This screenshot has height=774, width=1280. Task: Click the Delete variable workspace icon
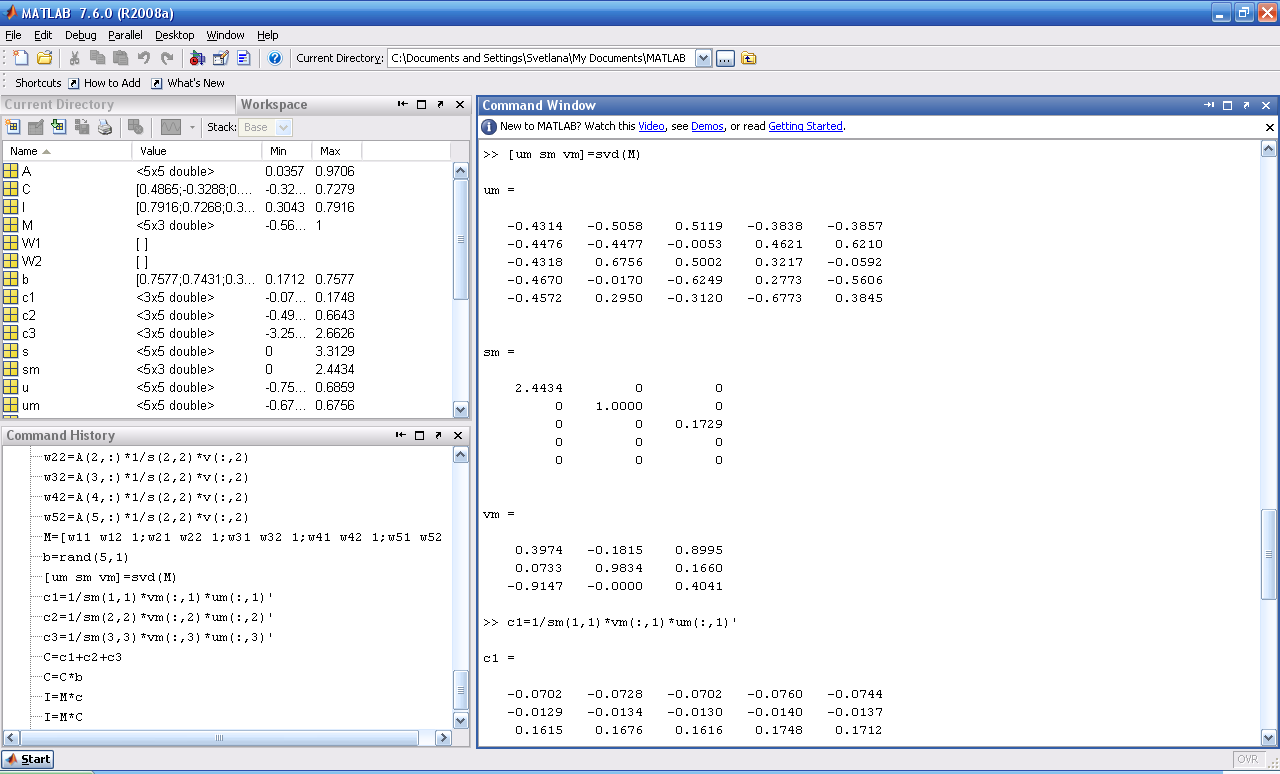click(x=135, y=127)
